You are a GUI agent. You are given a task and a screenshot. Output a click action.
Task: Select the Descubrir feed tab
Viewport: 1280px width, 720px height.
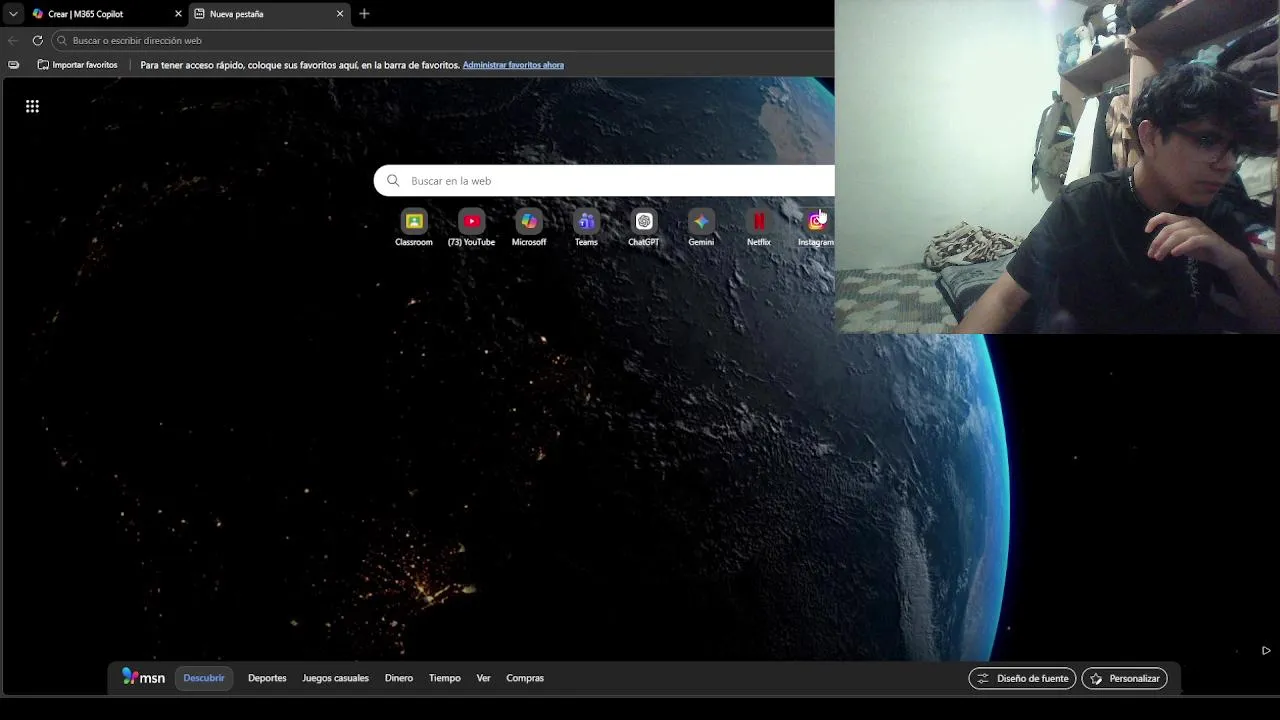click(x=204, y=678)
